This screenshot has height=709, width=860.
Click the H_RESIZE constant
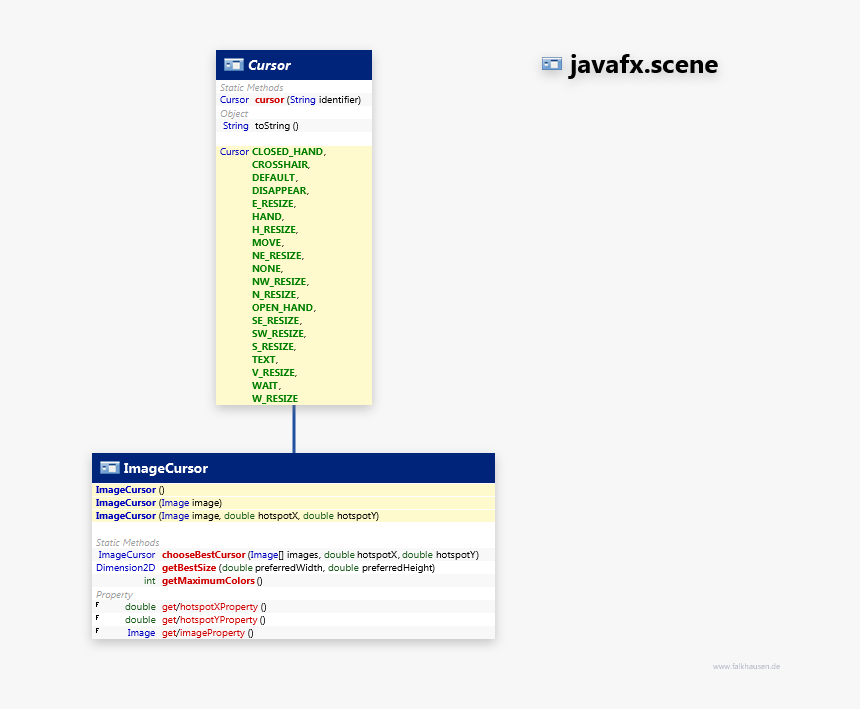275,230
